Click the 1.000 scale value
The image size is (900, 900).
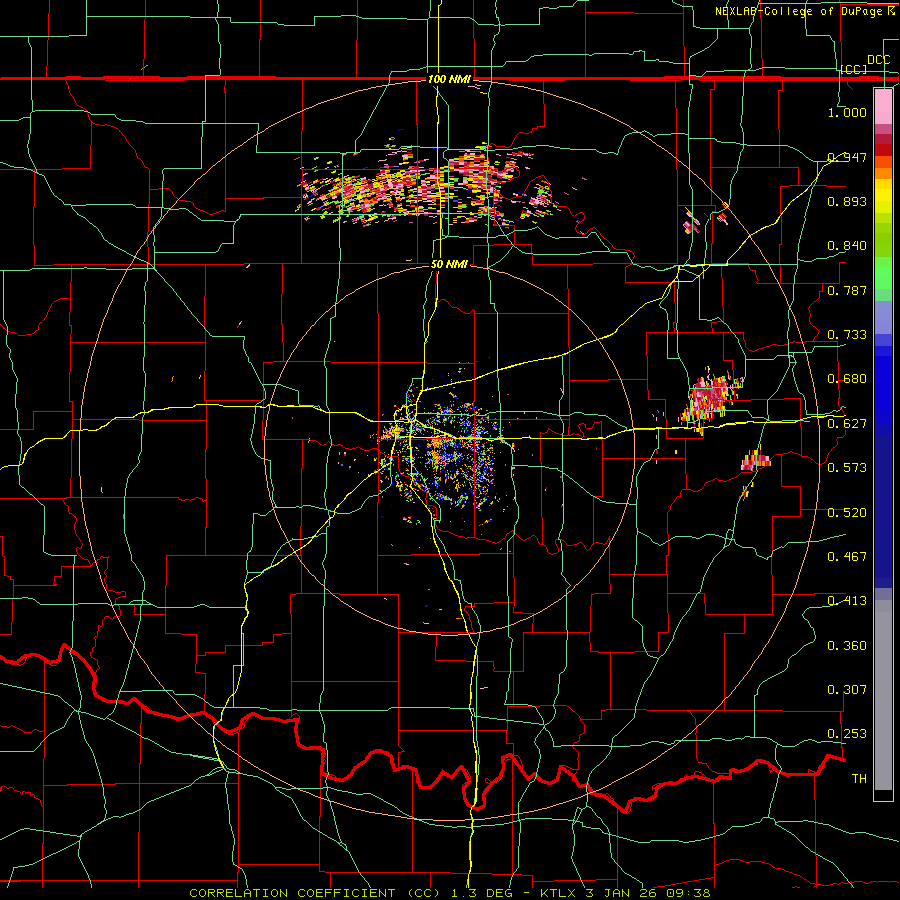pos(847,112)
